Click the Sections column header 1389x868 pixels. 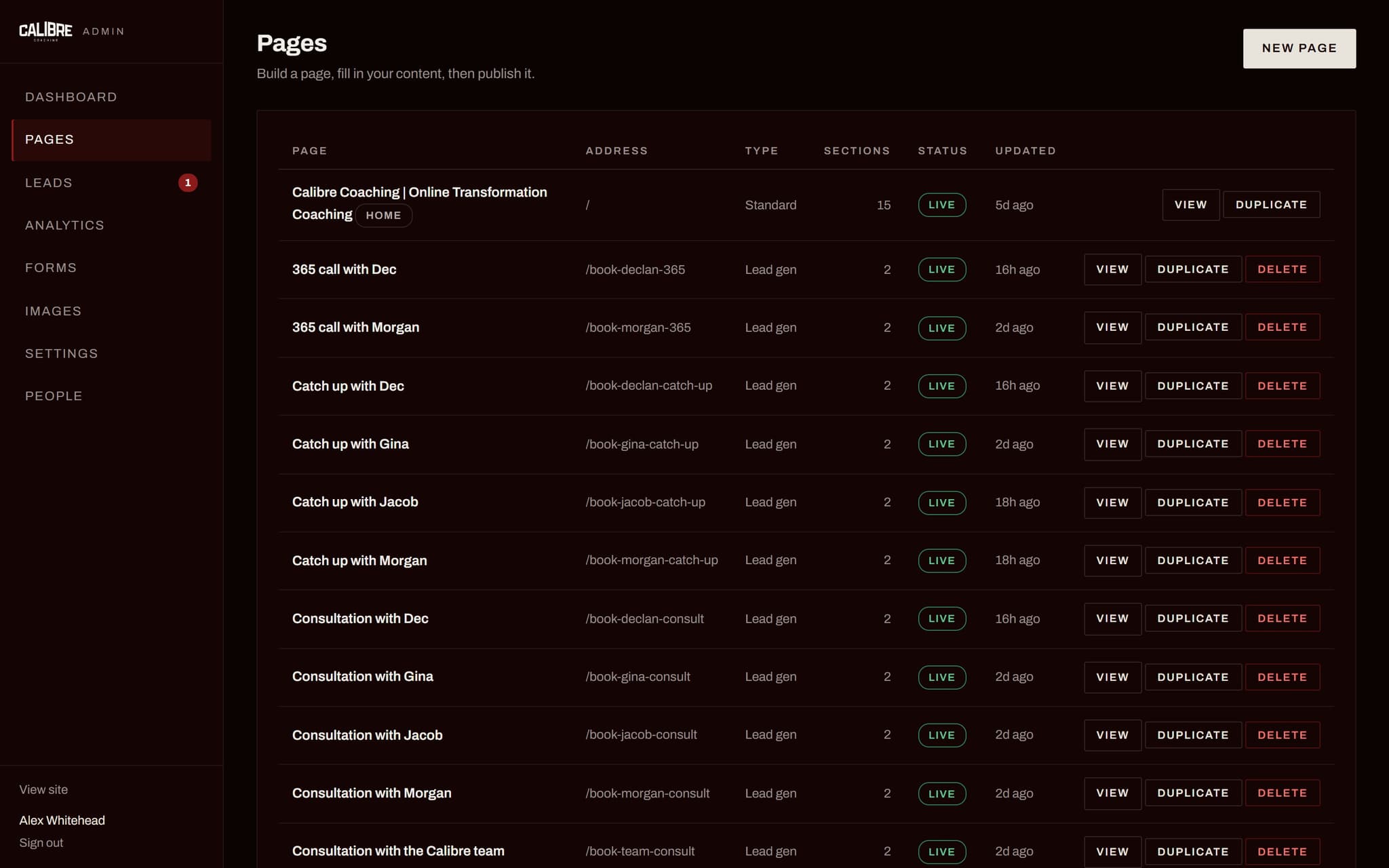pyautogui.click(x=857, y=151)
